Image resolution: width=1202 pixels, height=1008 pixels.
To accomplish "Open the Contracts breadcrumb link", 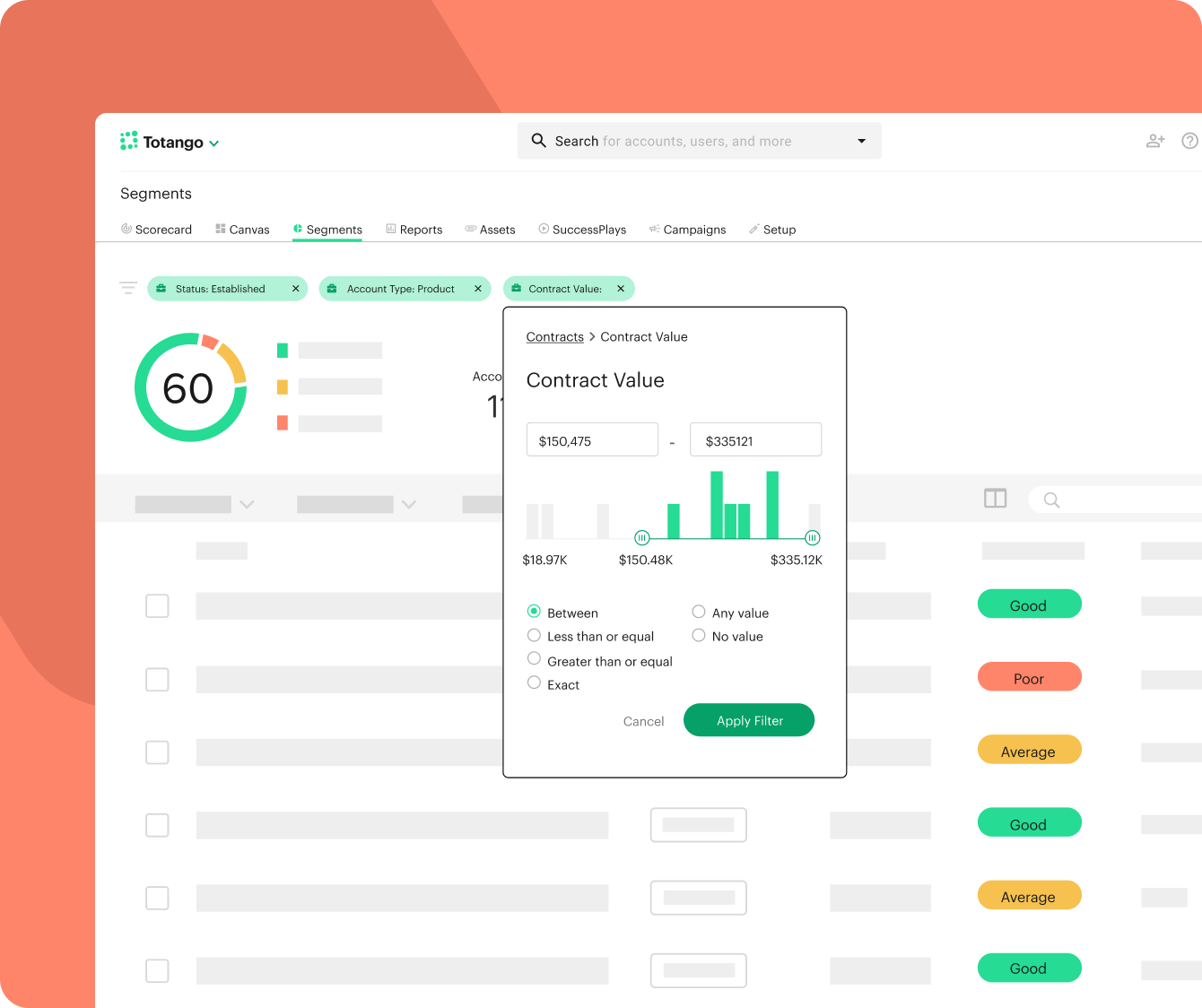I will [x=554, y=337].
